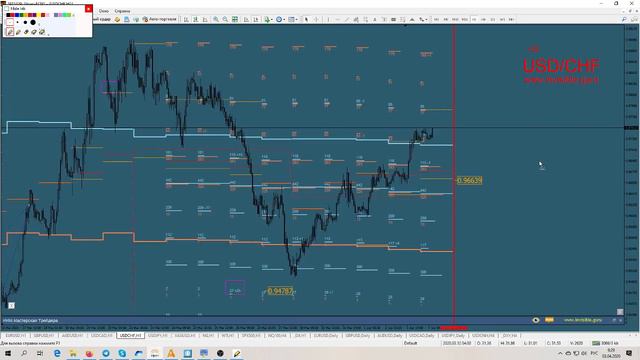The image size is (640, 360).
Task: Click the connection status kb indicator
Action: (x=605, y=343)
